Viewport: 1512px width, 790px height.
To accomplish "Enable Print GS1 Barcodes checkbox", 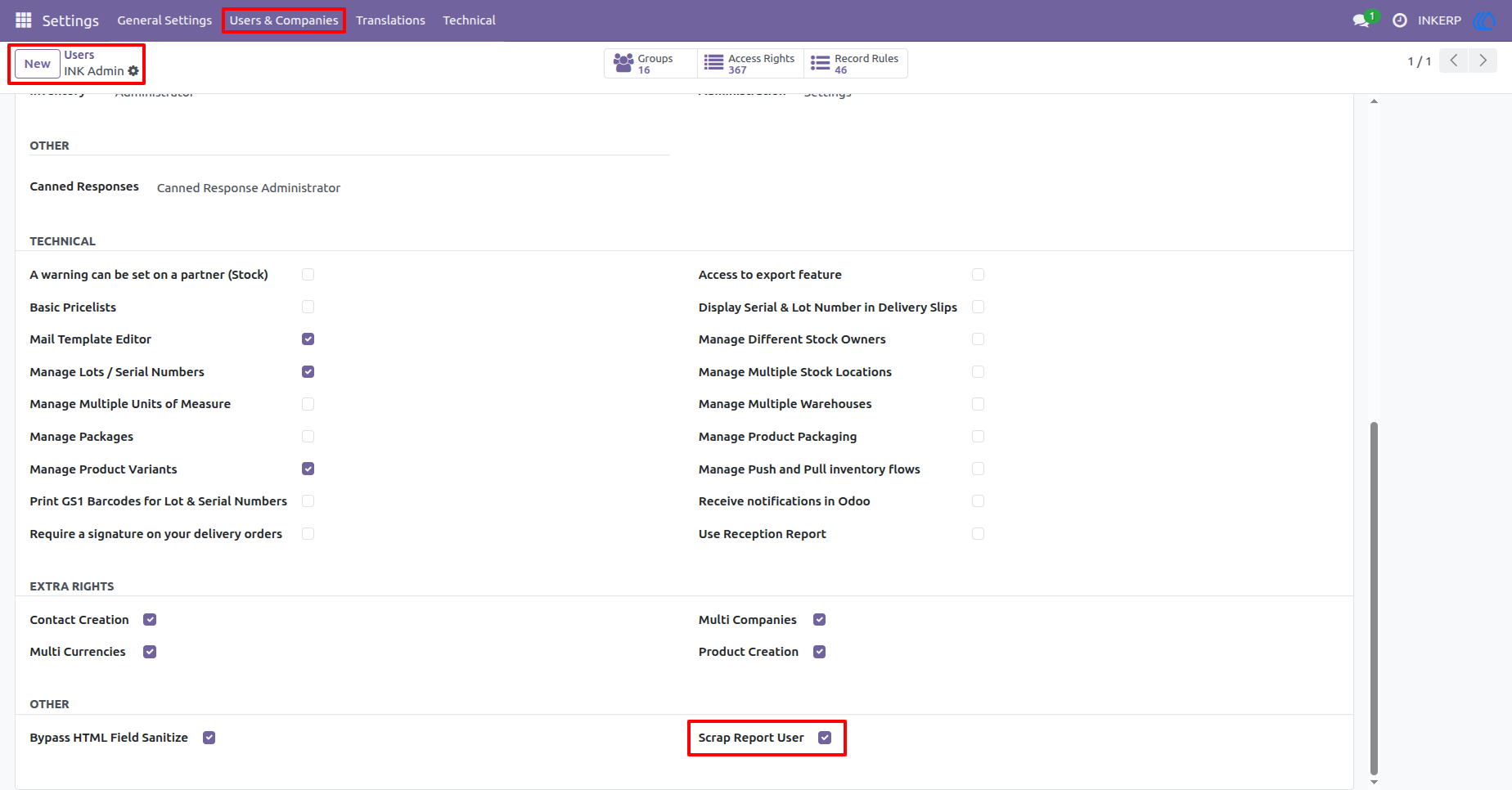I will 308,501.
